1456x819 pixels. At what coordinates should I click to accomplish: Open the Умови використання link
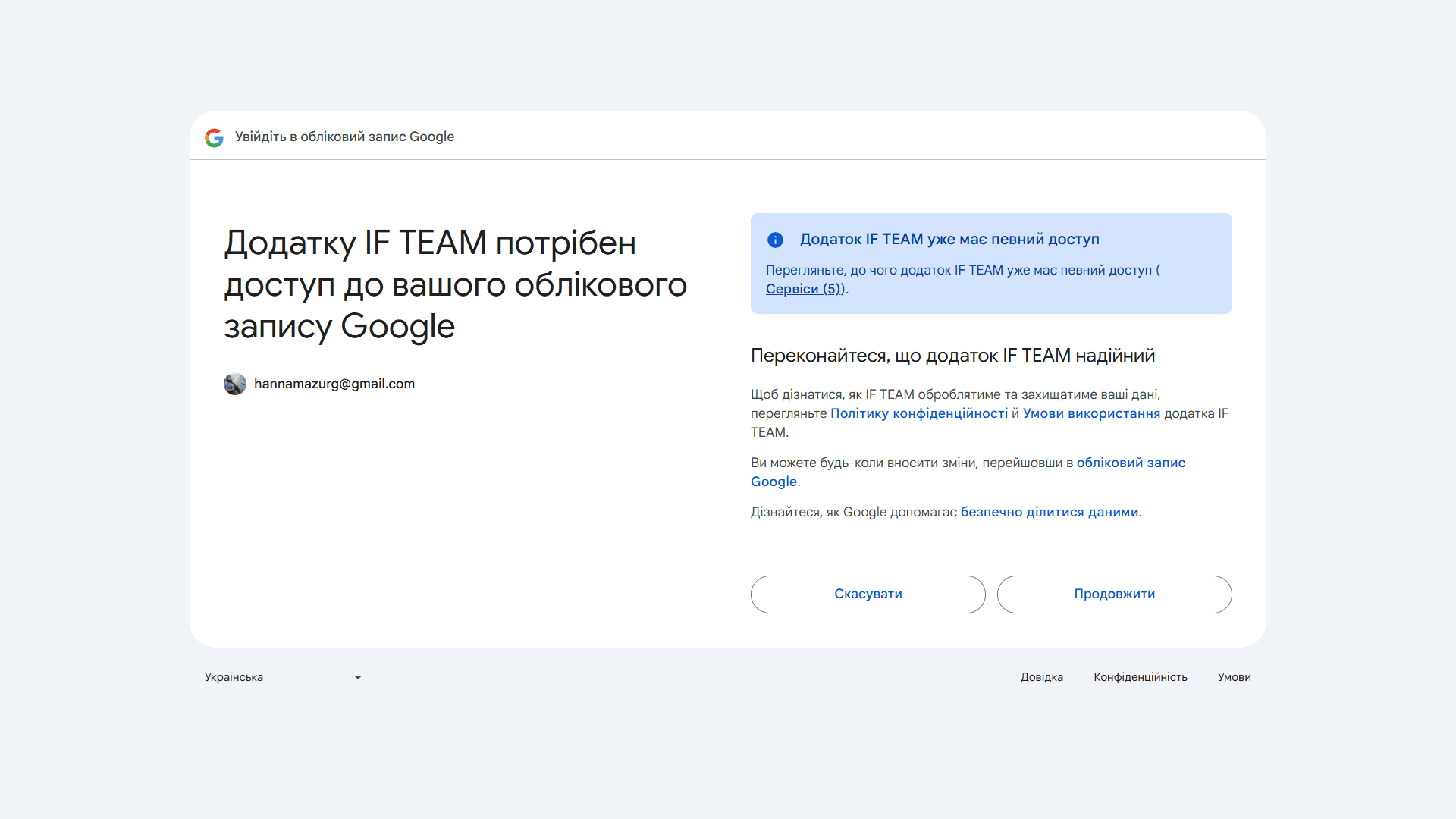[1091, 413]
